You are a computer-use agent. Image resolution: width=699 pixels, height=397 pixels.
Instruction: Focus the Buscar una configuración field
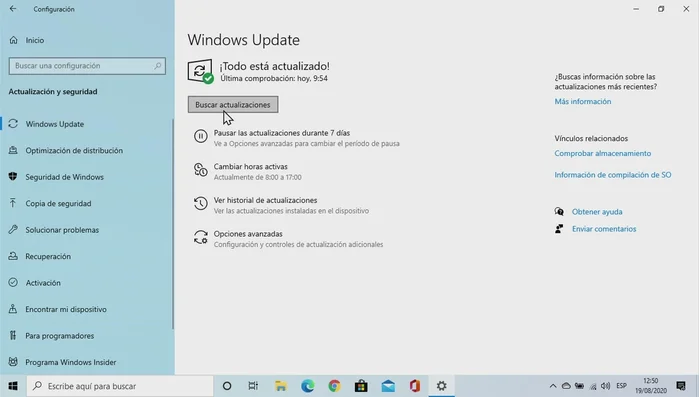(87, 66)
